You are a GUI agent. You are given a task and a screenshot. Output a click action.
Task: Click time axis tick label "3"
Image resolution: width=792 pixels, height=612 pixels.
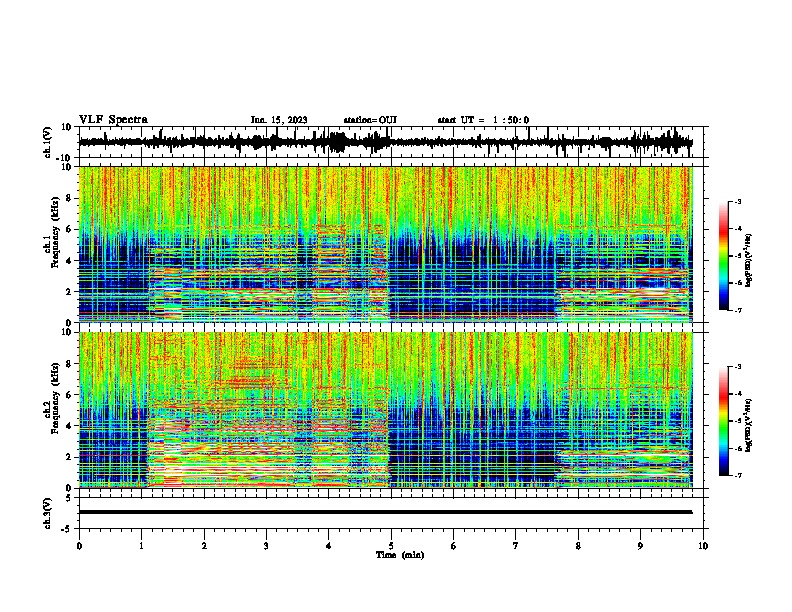[266, 546]
